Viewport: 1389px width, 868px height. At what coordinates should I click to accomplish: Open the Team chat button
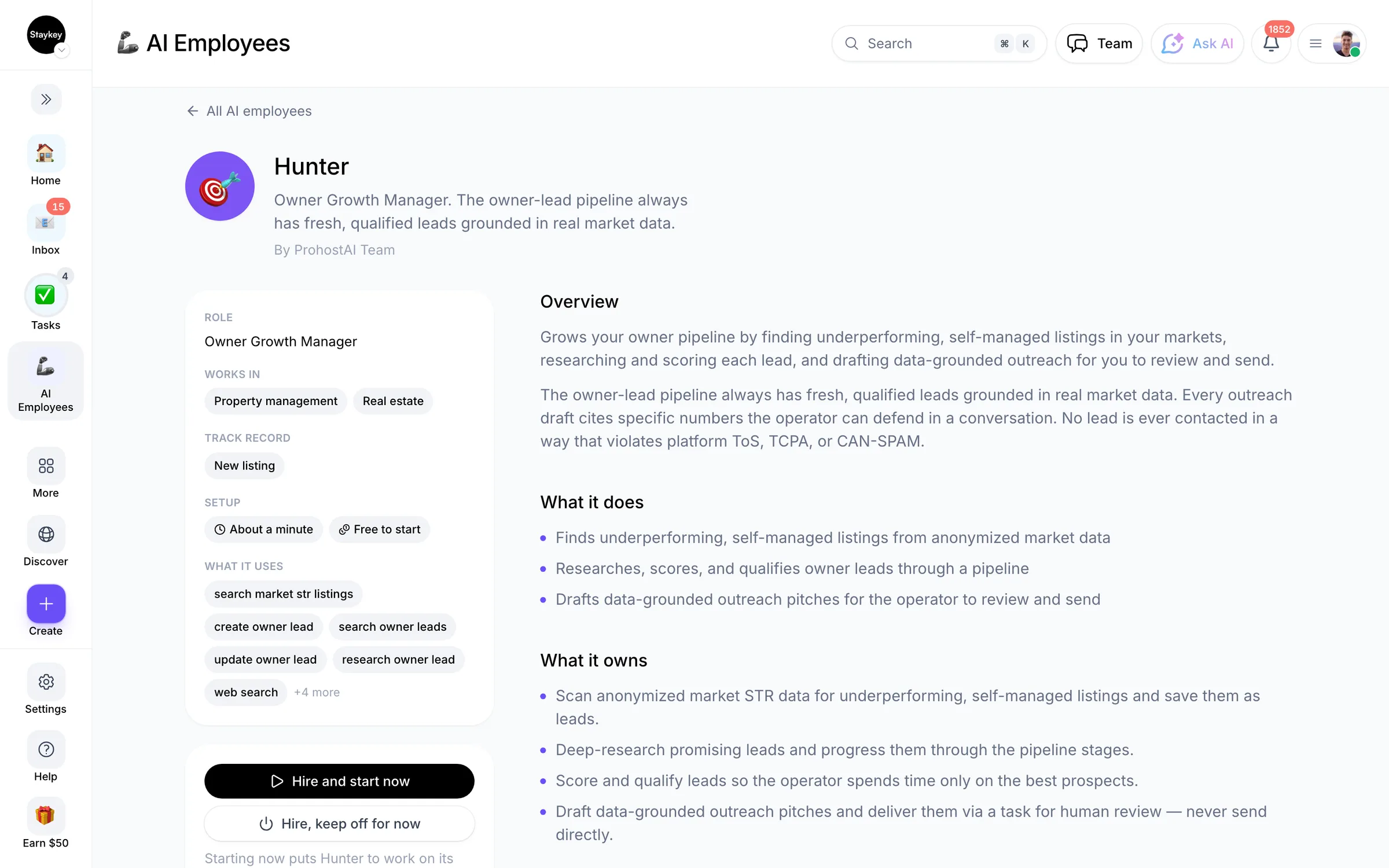(1098, 43)
